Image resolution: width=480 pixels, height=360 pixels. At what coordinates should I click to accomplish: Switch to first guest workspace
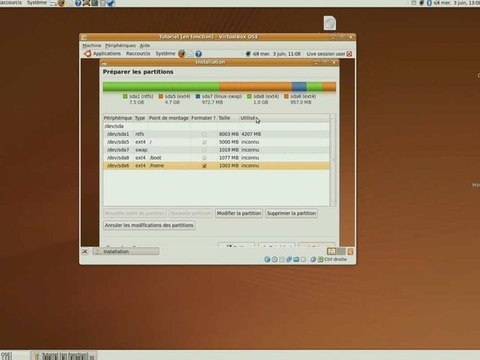pyautogui.click(x=331, y=251)
